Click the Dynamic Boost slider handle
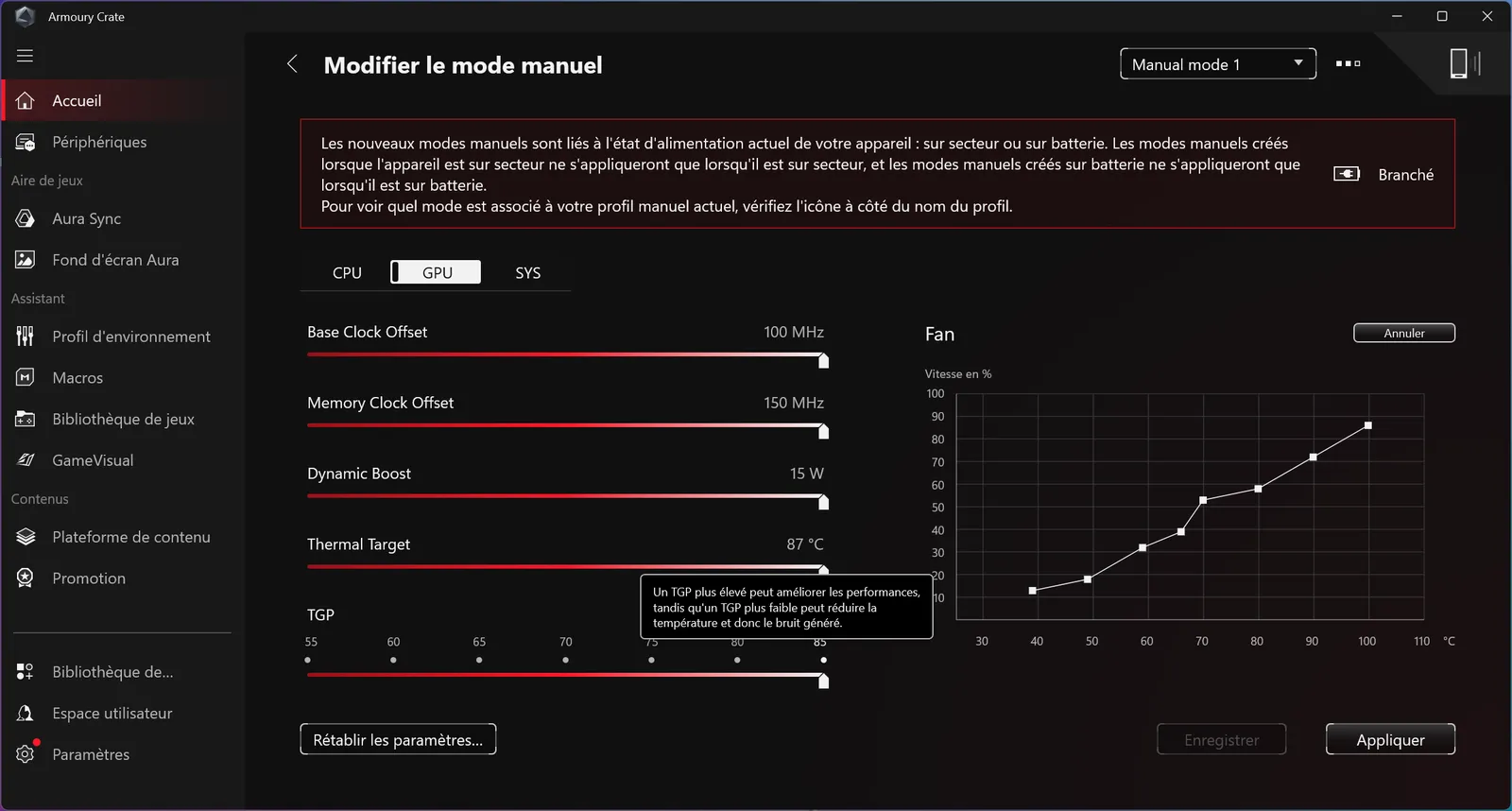This screenshot has width=1512, height=811. tap(823, 502)
